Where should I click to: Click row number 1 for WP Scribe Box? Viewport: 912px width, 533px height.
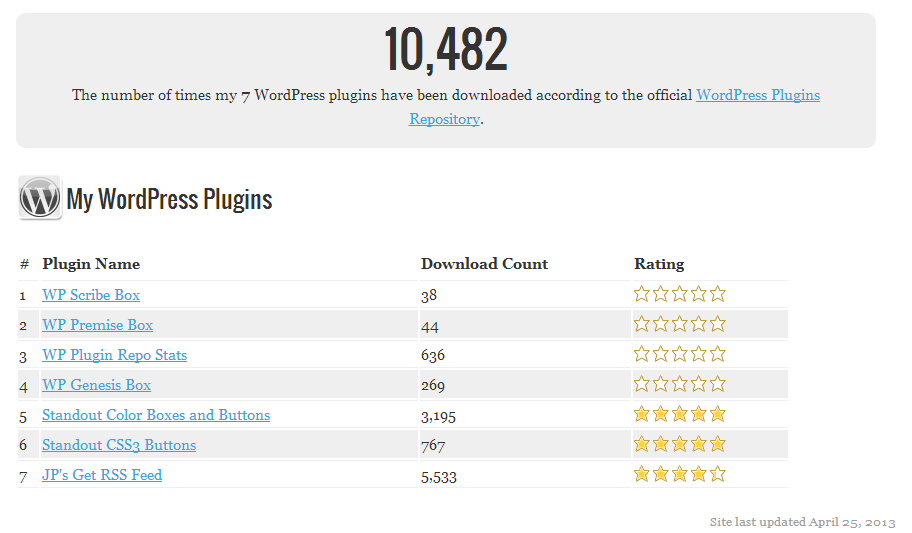coord(23,296)
